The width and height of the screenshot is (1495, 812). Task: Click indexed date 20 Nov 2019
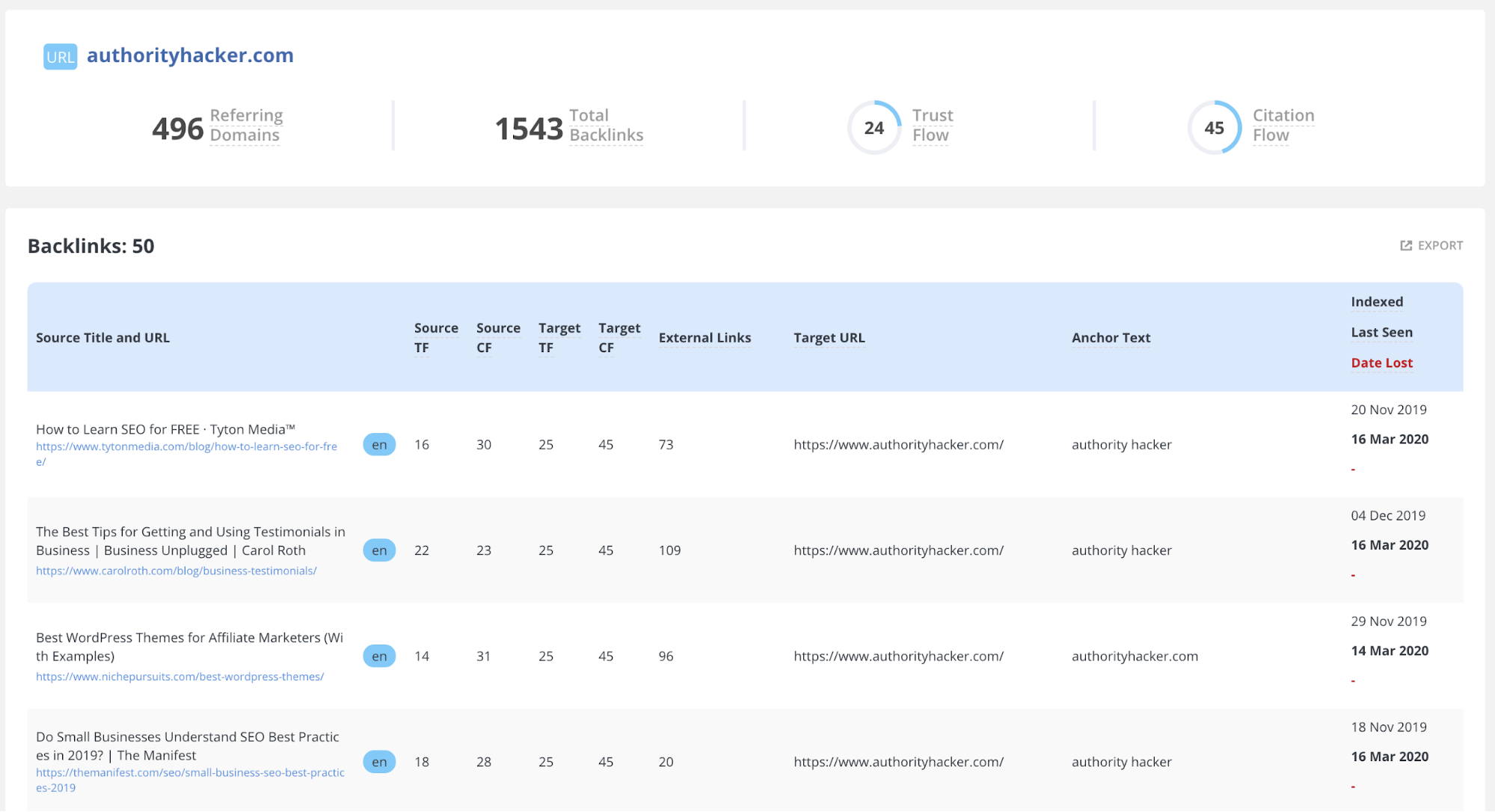pyautogui.click(x=1389, y=410)
